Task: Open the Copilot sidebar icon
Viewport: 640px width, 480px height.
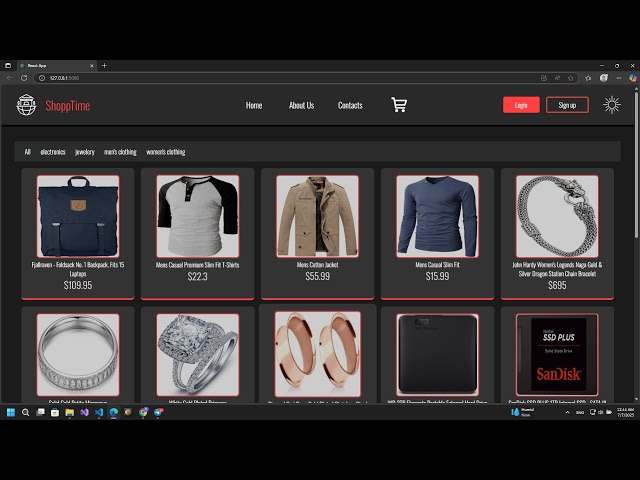Action: (633, 78)
